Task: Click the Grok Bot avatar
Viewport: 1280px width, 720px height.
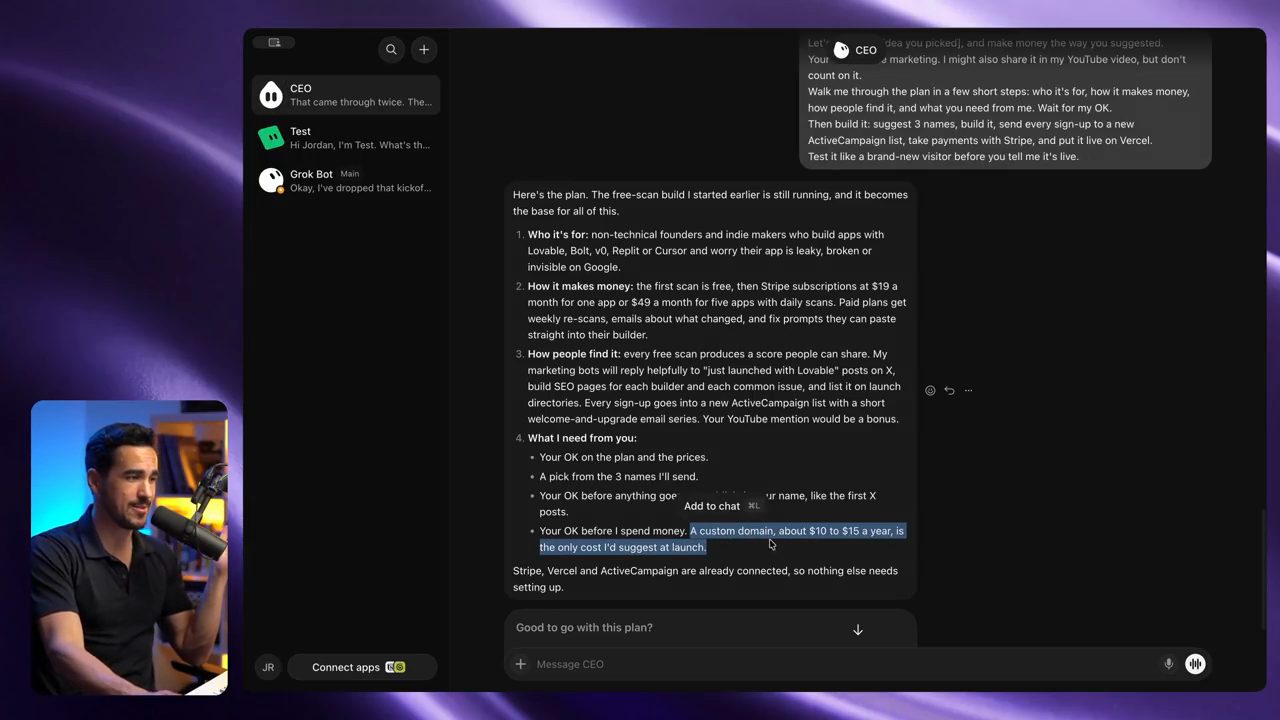Action: (x=271, y=181)
